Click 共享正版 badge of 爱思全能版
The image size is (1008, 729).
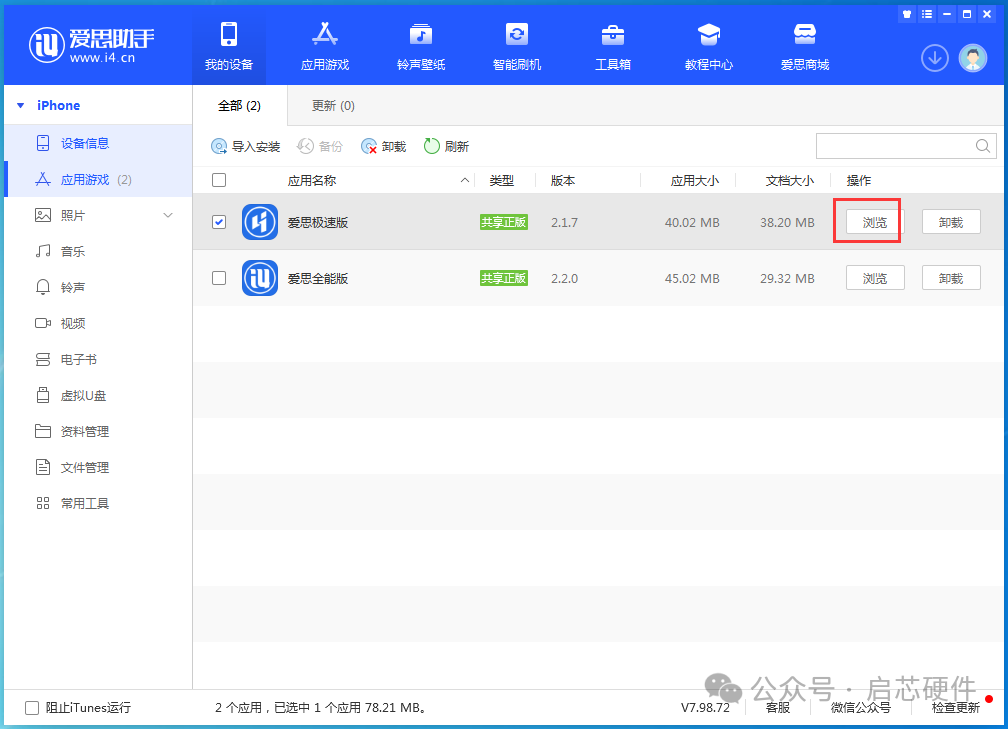pyautogui.click(x=504, y=278)
